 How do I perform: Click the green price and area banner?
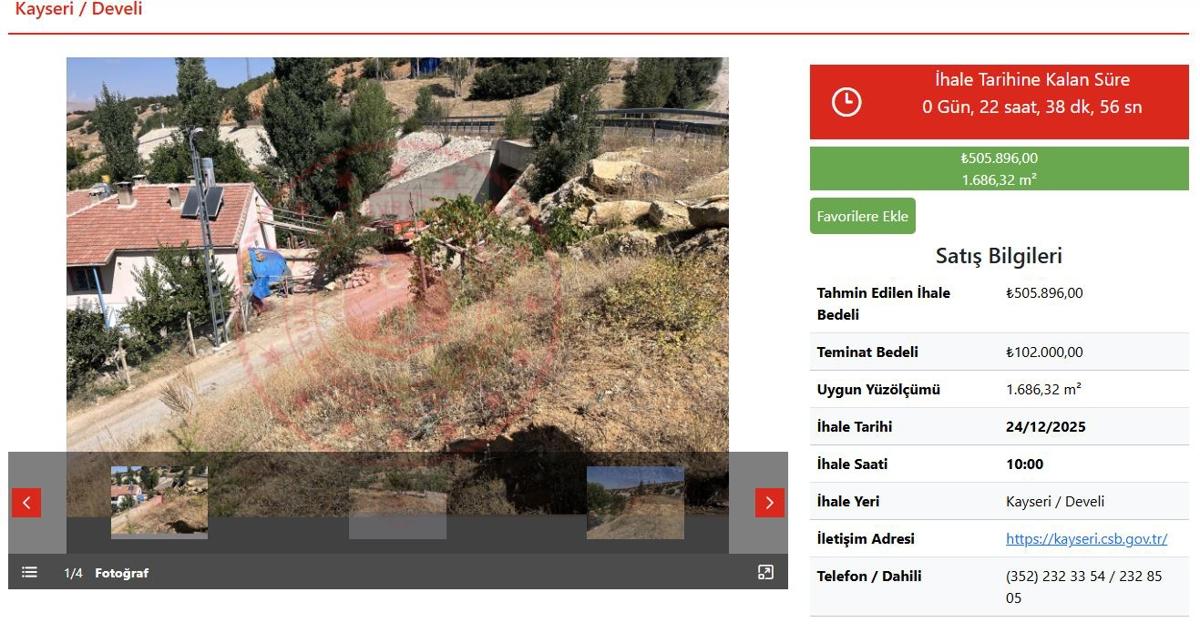[x=998, y=169]
